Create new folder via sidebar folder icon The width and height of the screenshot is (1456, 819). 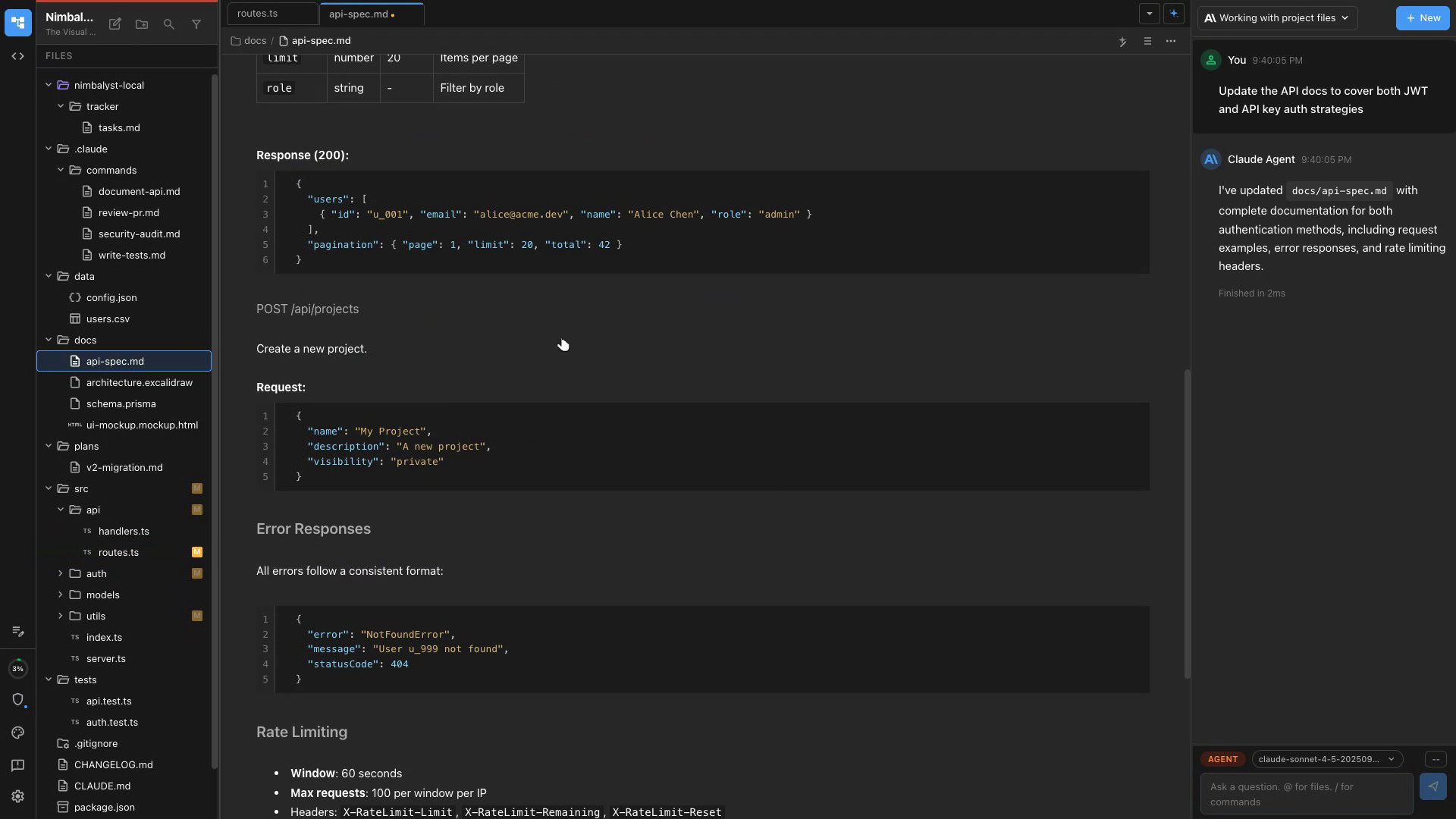[141, 24]
